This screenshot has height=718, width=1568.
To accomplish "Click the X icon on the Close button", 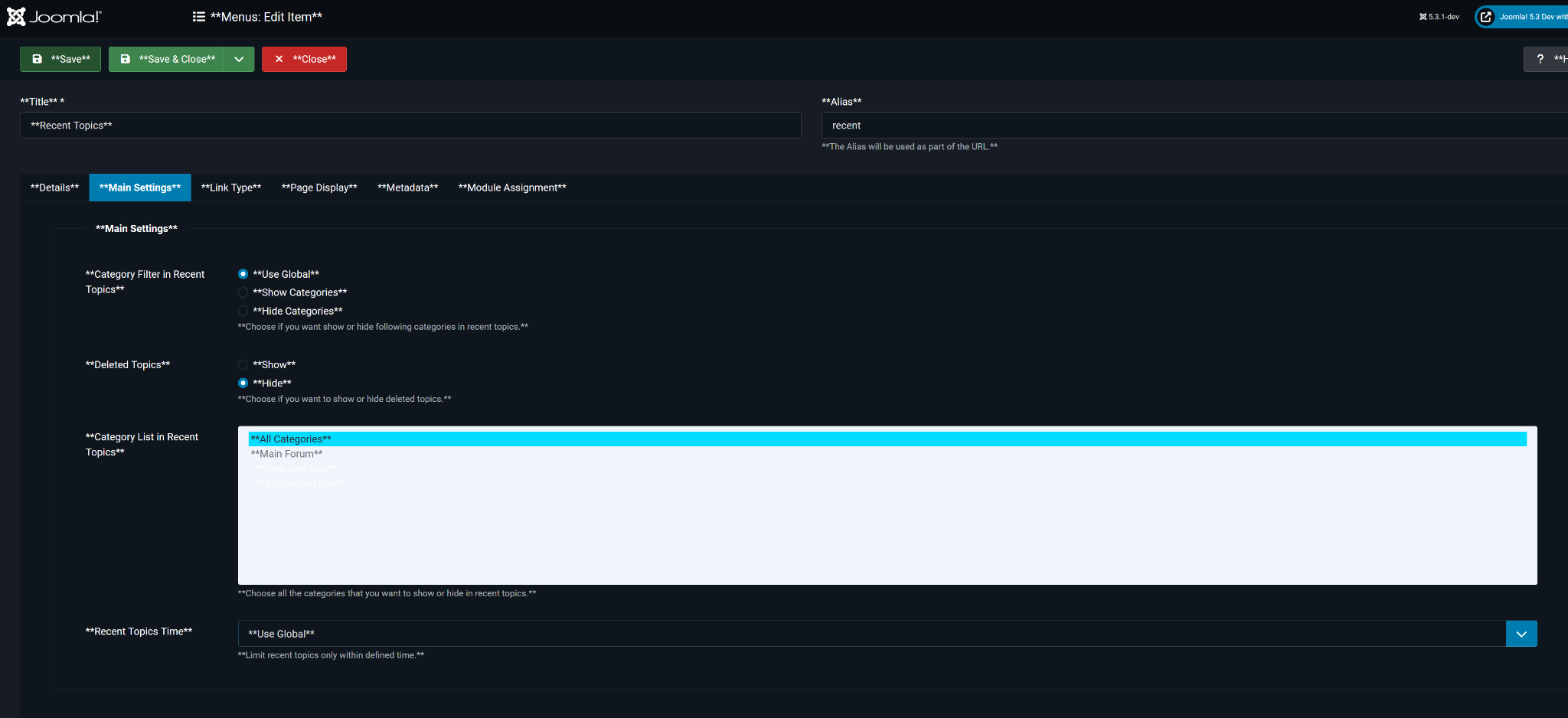I will point(279,59).
